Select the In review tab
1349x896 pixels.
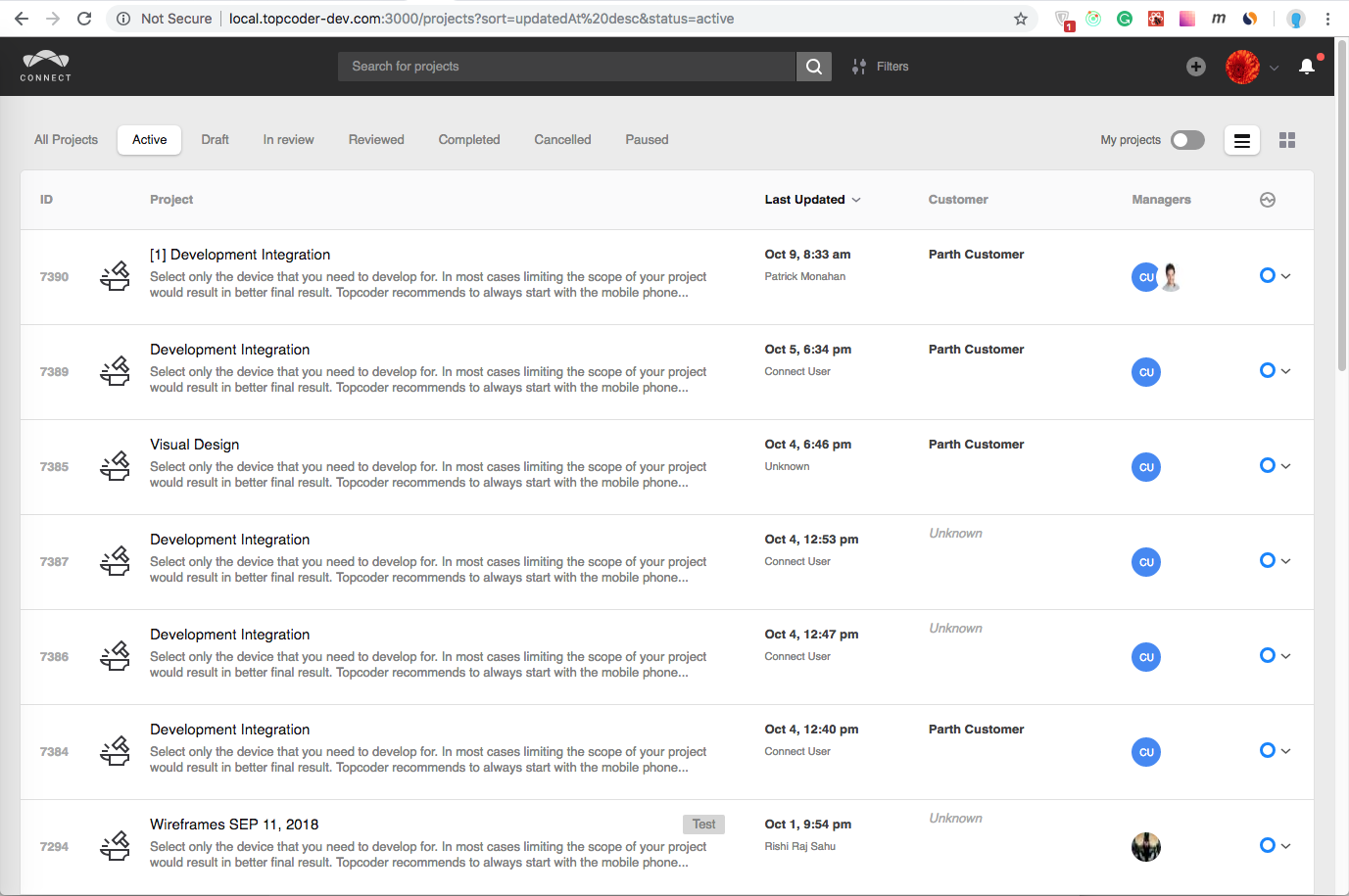click(x=288, y=140)
